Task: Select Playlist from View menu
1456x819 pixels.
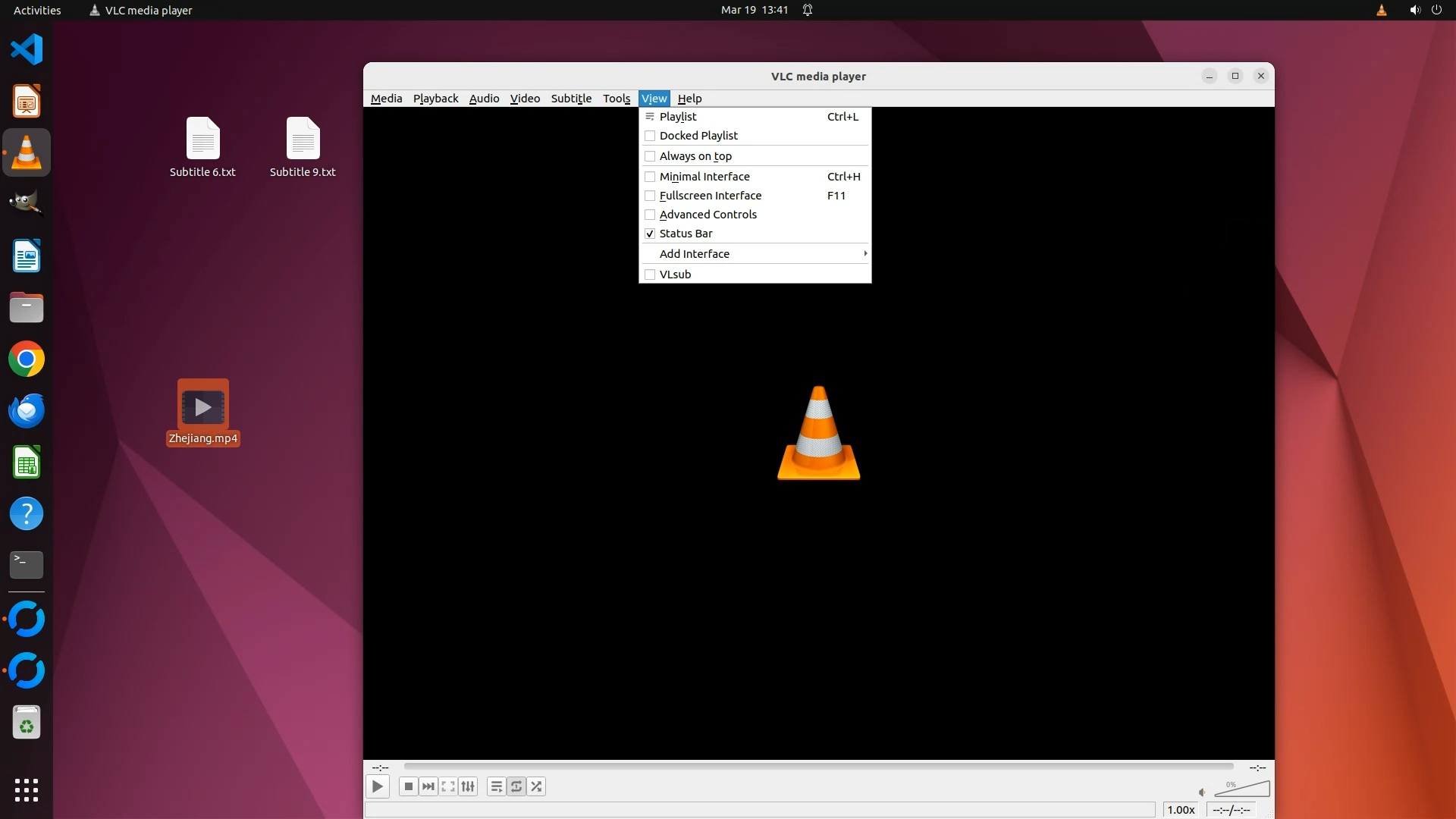Action: pyautogui.click(x=678, y=117)
